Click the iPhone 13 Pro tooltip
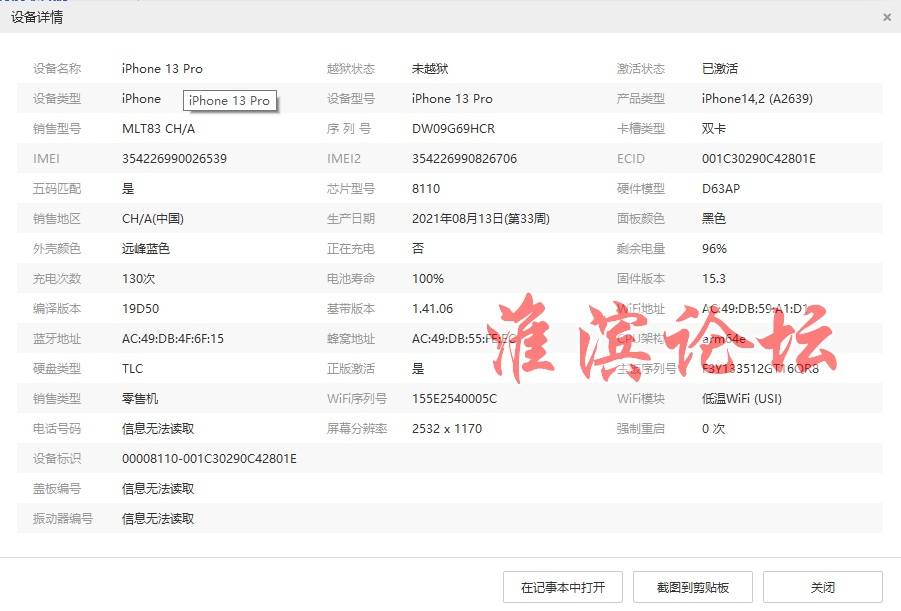The image size is (901, 611). tap(229, 101)
